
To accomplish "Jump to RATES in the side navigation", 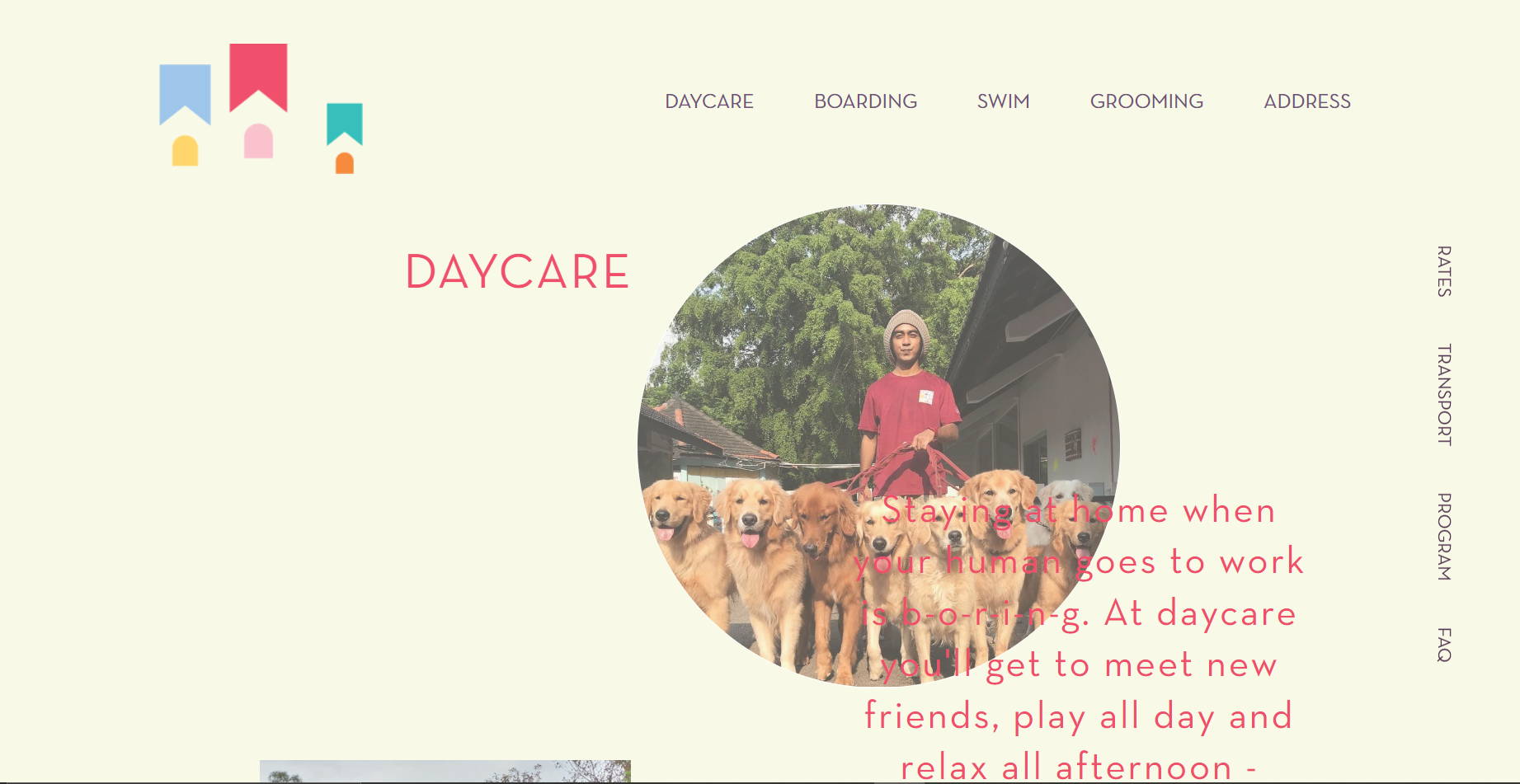I will [x=1444, y=270].
